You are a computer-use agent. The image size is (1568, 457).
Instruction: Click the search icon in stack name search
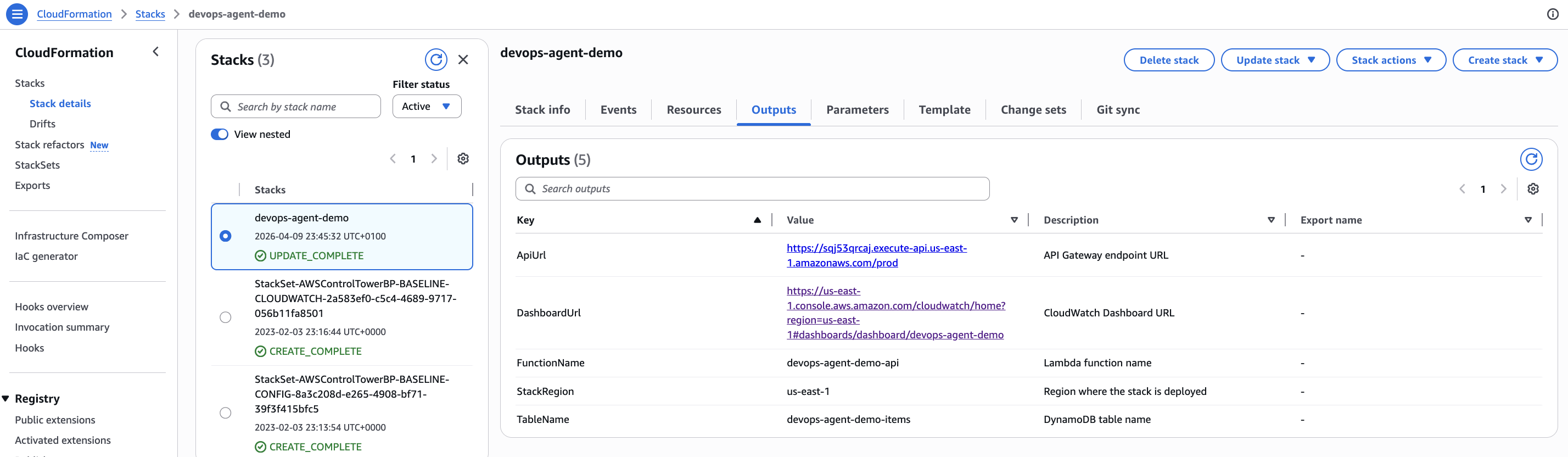225,107
